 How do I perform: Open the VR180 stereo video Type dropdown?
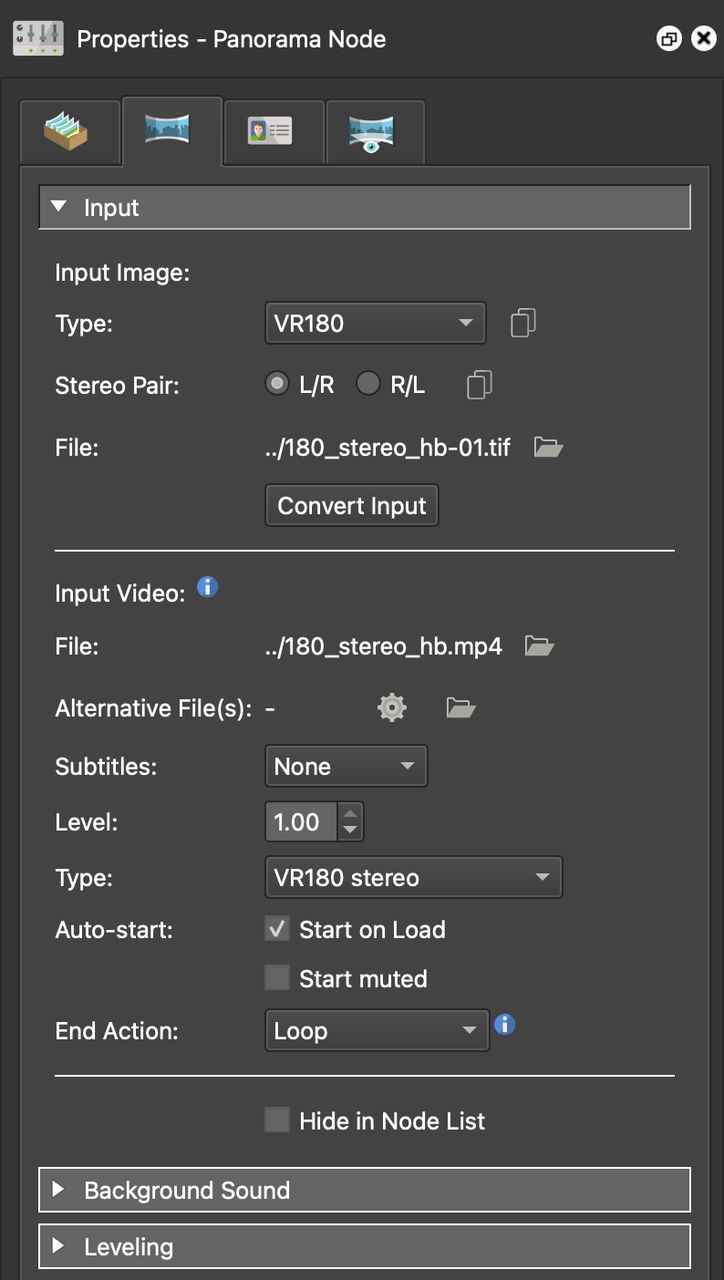tap(413, 877)
